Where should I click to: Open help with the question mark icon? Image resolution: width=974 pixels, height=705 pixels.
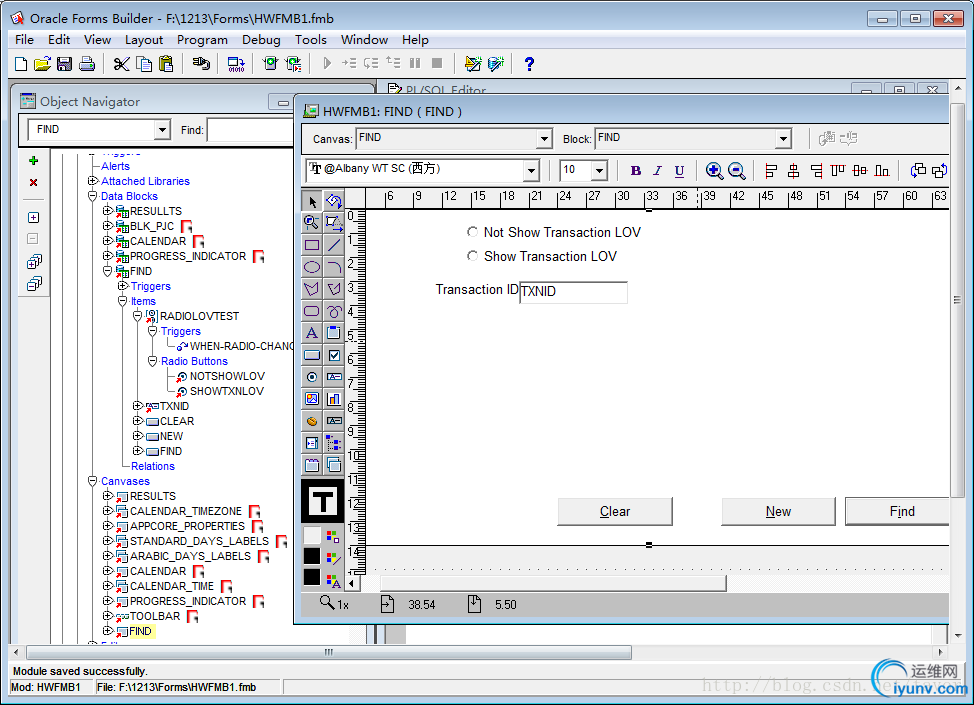click(x=529, y=64)
